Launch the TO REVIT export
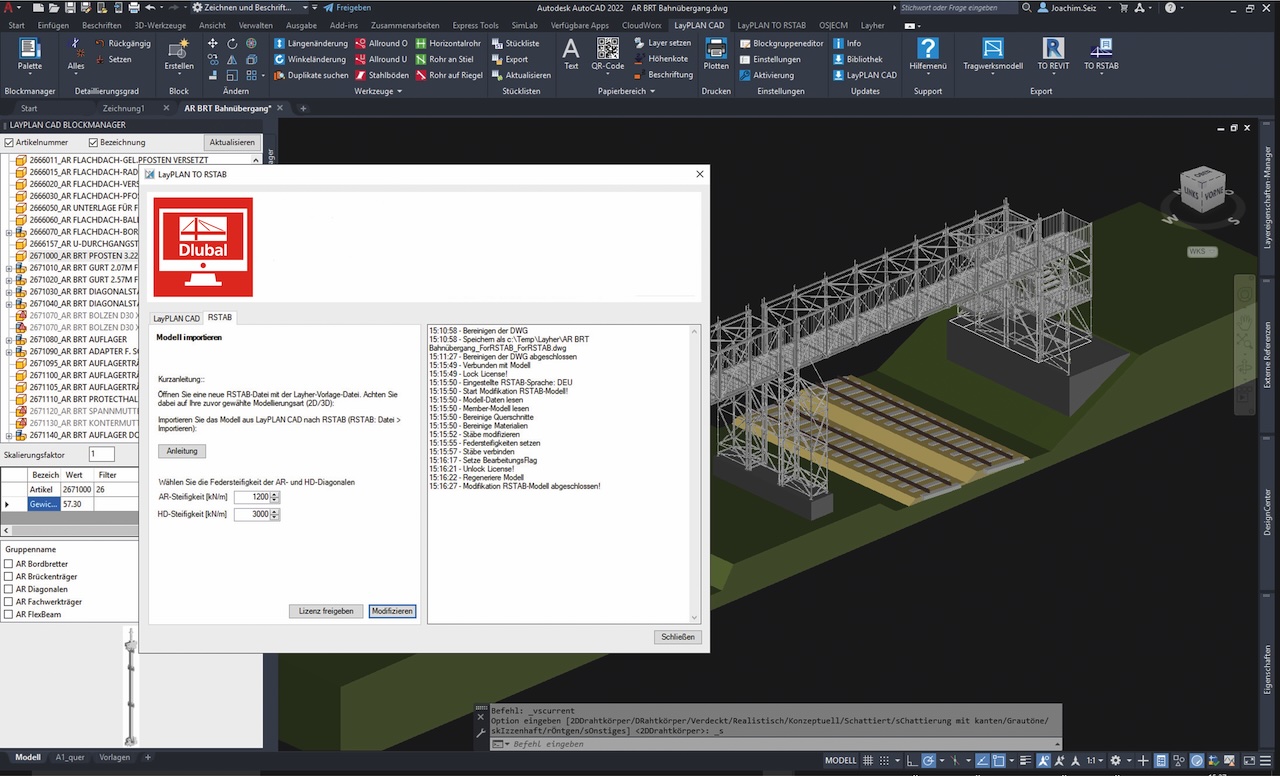The image size is (1280, 776). coord(1053,50)
